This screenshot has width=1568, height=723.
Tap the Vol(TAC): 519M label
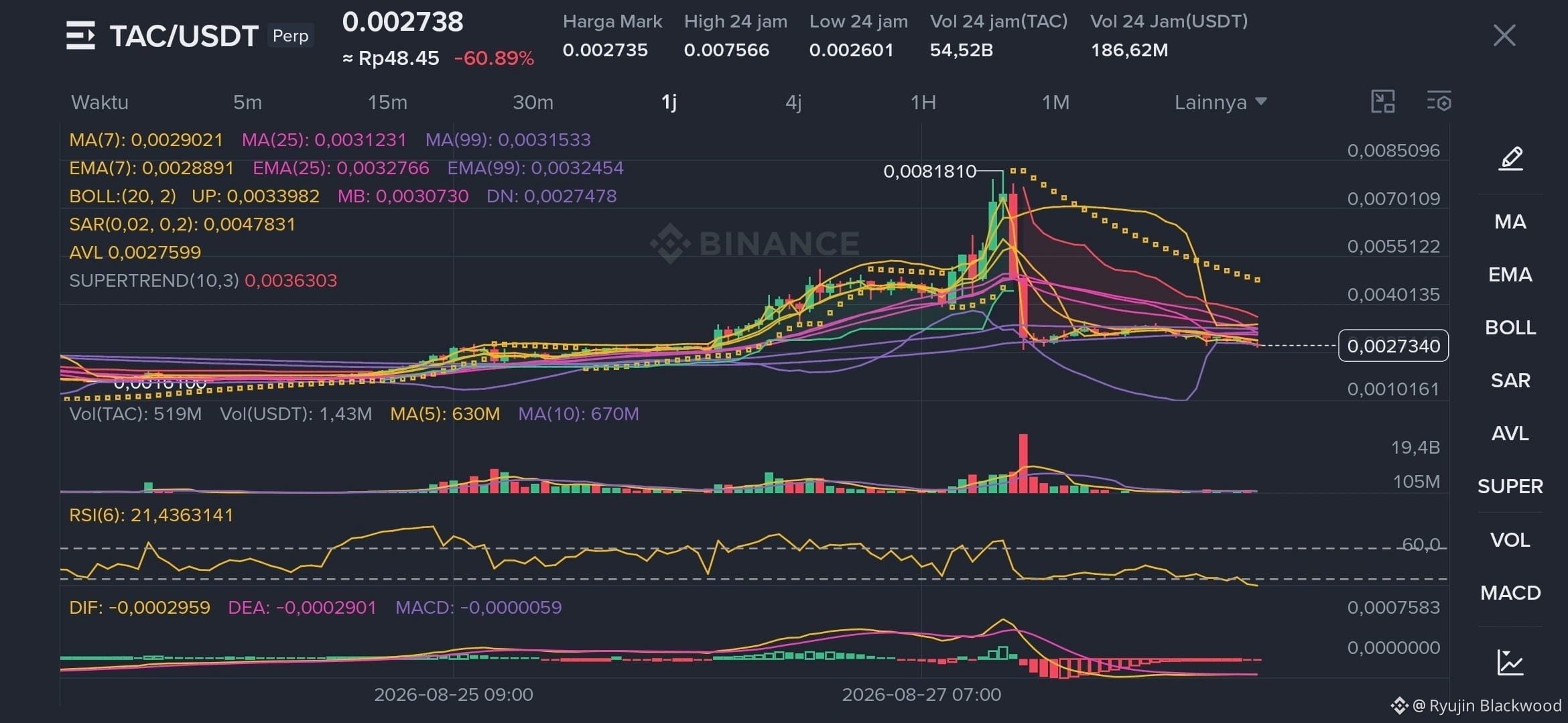pos(135,414)
